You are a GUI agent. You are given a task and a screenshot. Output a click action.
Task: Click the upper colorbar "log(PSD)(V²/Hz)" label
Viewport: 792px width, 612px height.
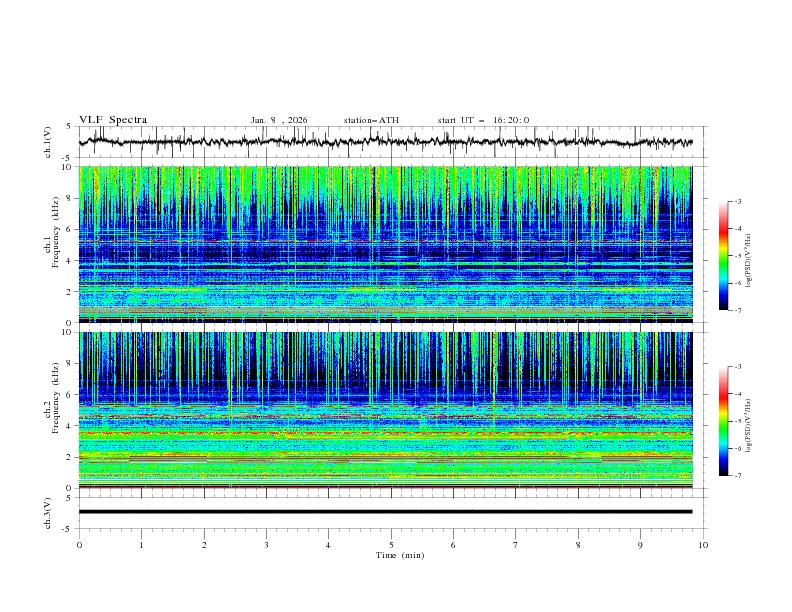pyautogui.click(x=749, y=260)
